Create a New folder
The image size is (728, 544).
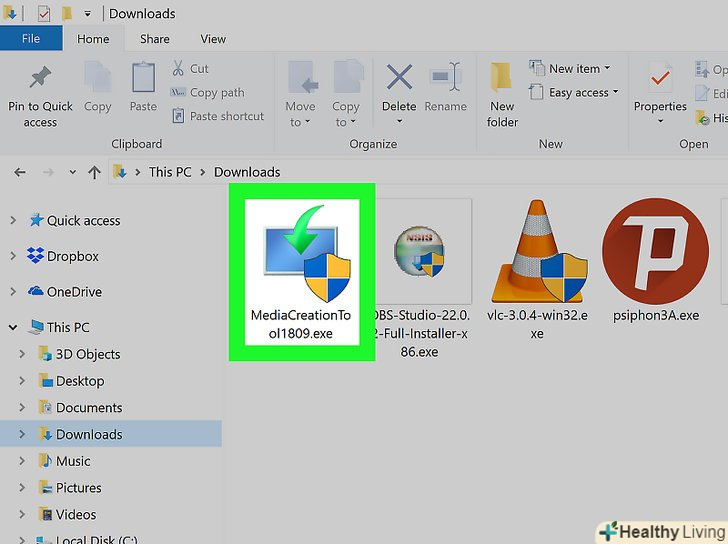coord(502,95)
